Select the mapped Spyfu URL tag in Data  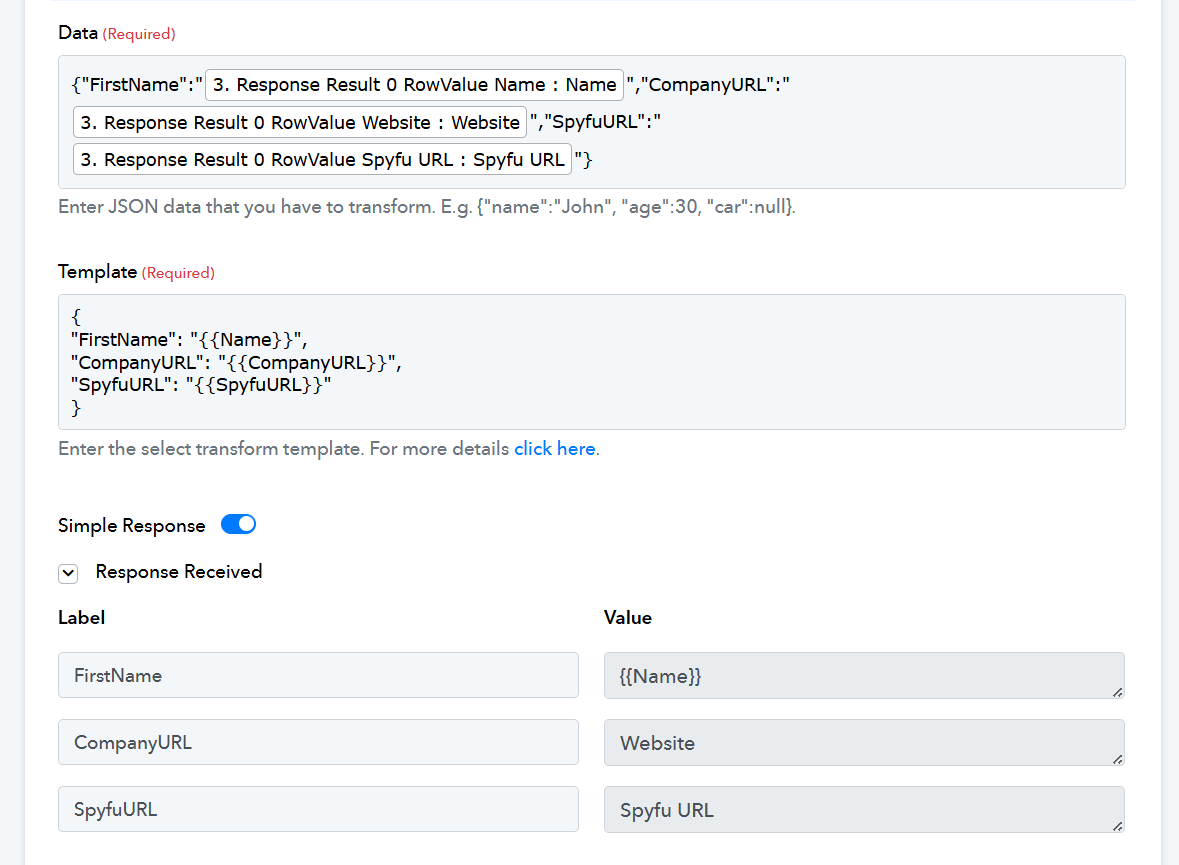tap(322, 160)
